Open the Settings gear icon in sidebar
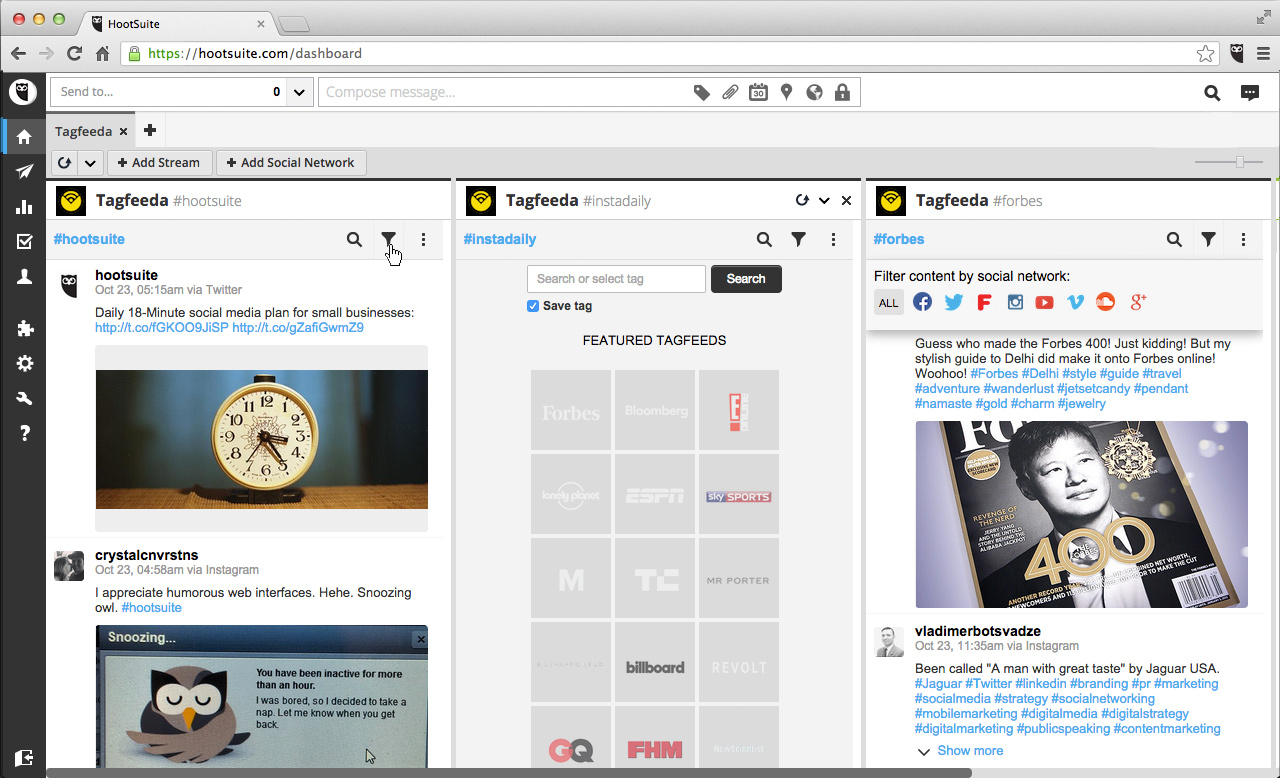 coord(24,363)
